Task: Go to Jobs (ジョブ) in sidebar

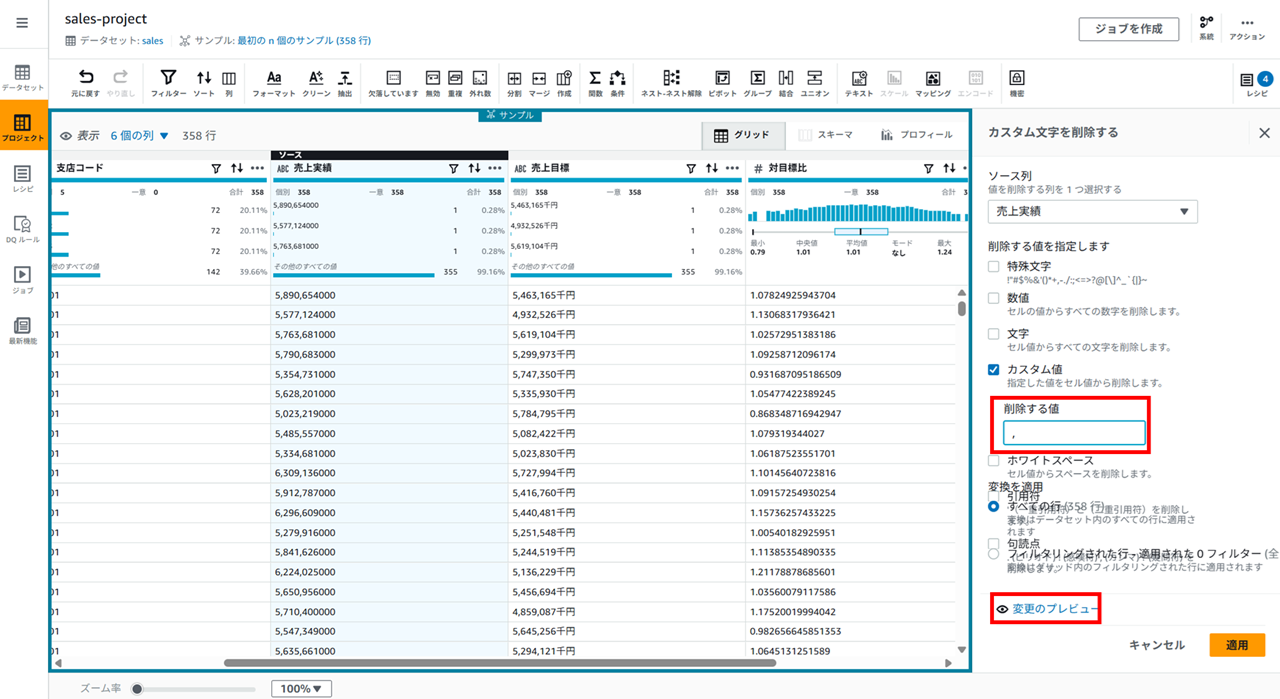Action: [23, 280]
